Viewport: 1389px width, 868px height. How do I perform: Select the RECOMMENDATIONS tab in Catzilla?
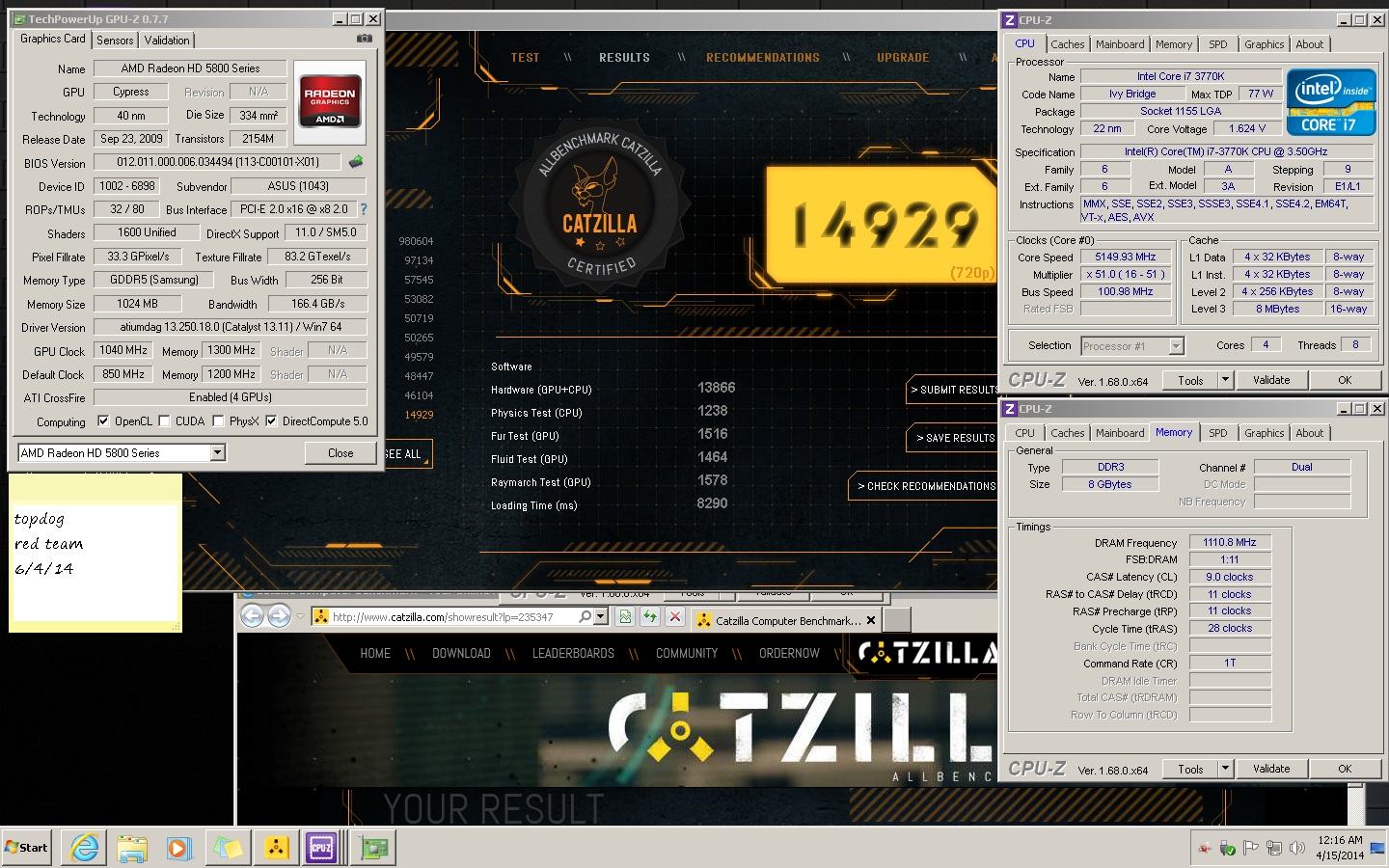[762, 58]
